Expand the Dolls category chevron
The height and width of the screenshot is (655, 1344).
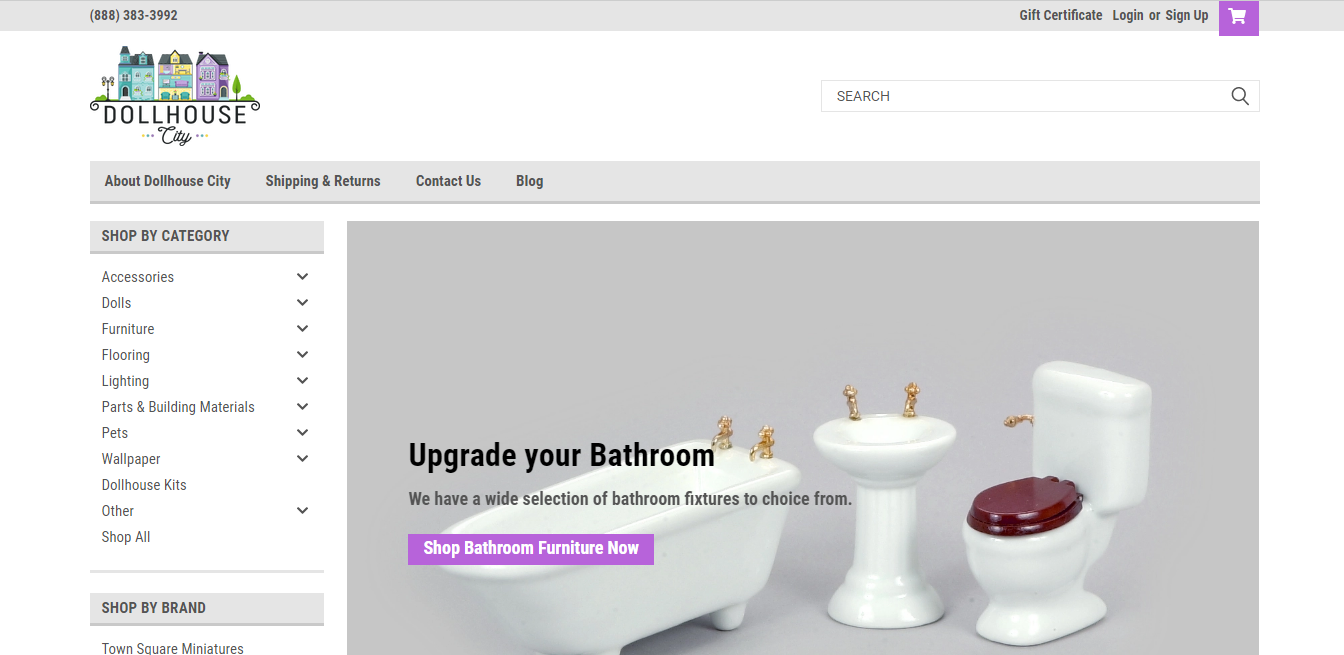302,303
